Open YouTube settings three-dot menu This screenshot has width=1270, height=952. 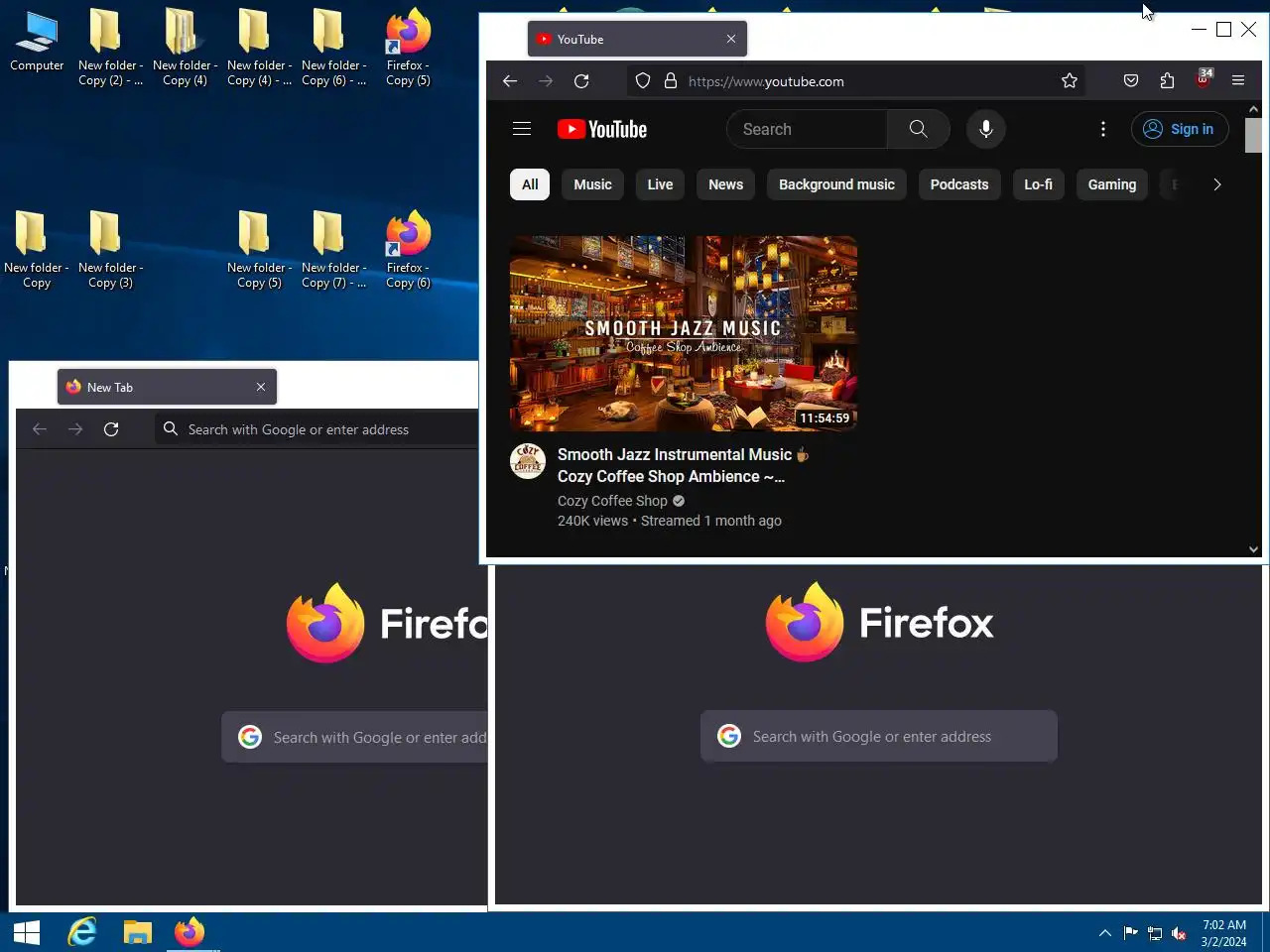click(x=1103, y=129)
